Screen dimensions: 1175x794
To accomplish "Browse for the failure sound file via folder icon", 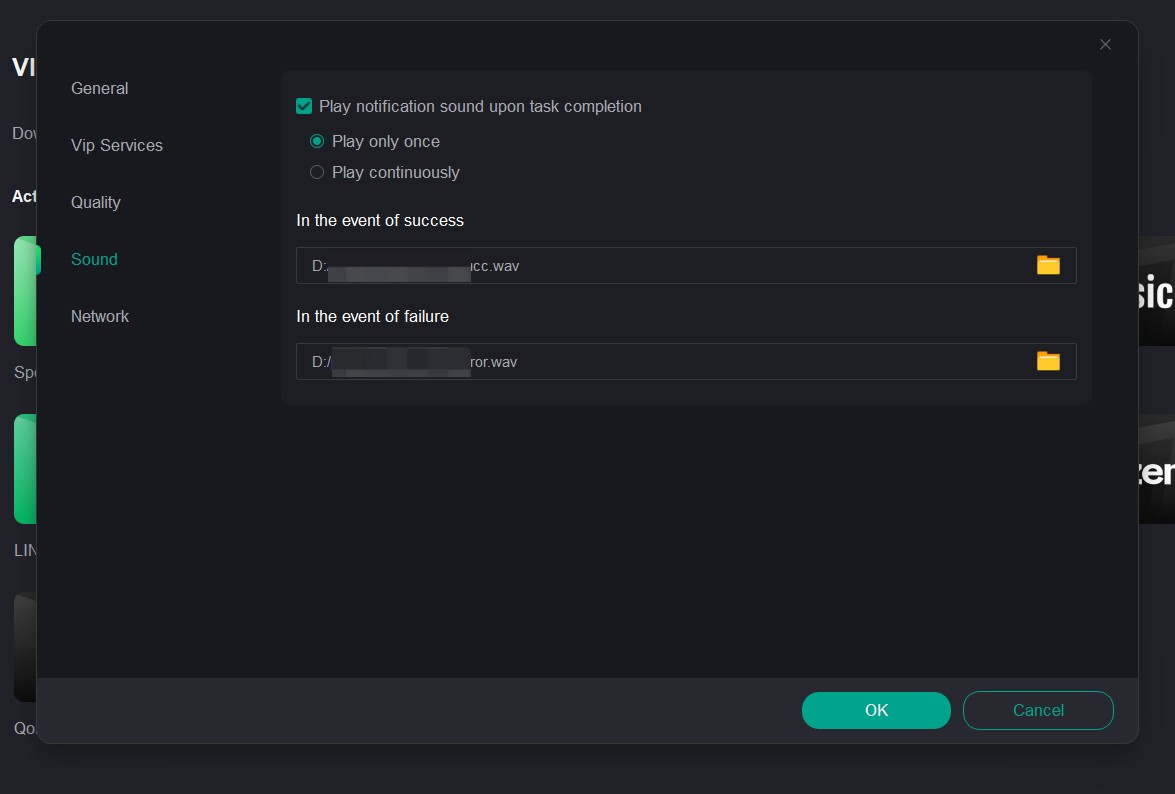I will coord(1048,361).
